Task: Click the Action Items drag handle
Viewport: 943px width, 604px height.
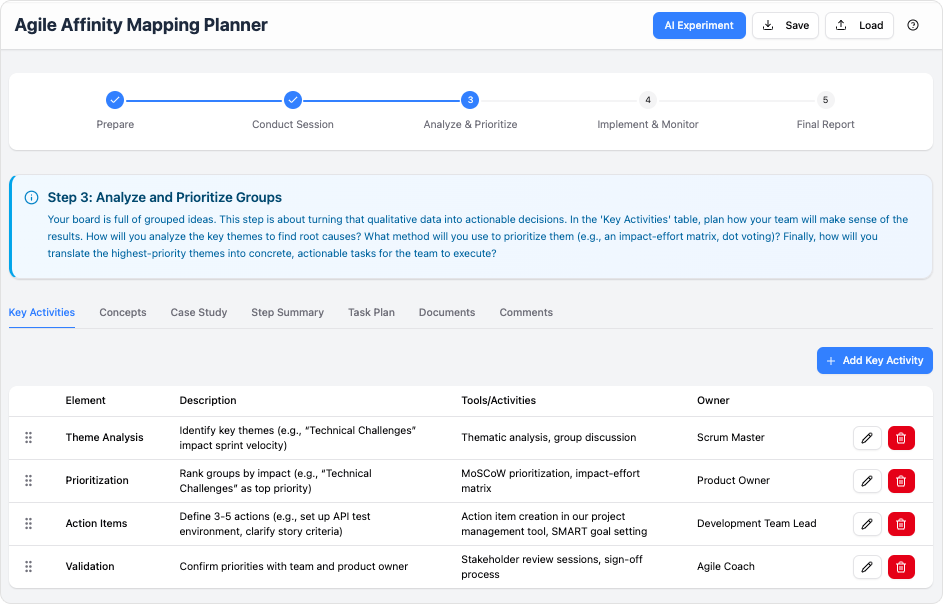Action: coord(28,523)
